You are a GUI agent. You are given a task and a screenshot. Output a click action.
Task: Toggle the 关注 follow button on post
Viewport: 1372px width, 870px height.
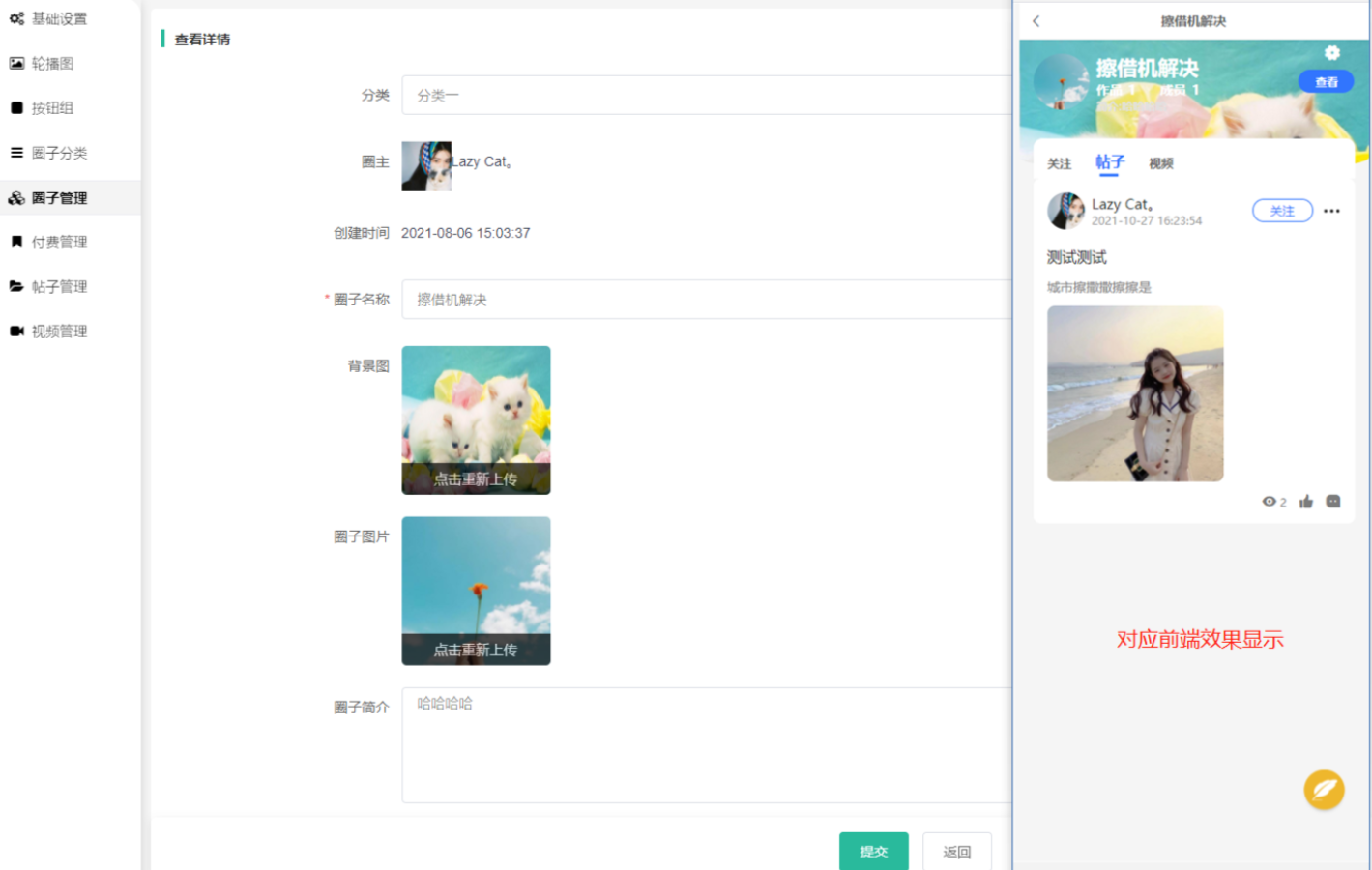tap(1282, 211)
